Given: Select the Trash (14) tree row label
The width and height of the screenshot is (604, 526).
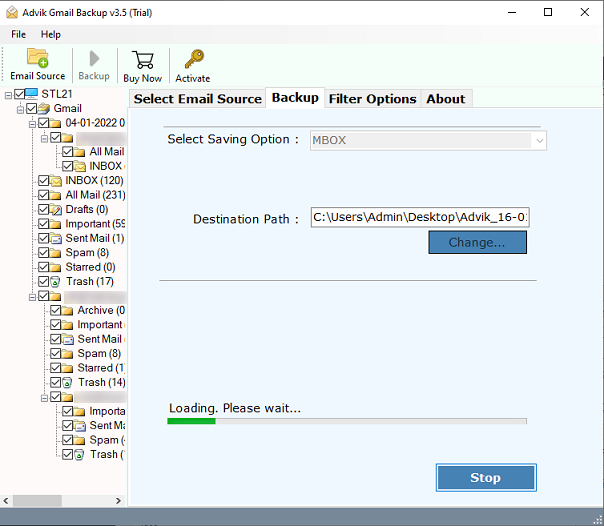Looking at the screenshot, I should coord(102,383).
